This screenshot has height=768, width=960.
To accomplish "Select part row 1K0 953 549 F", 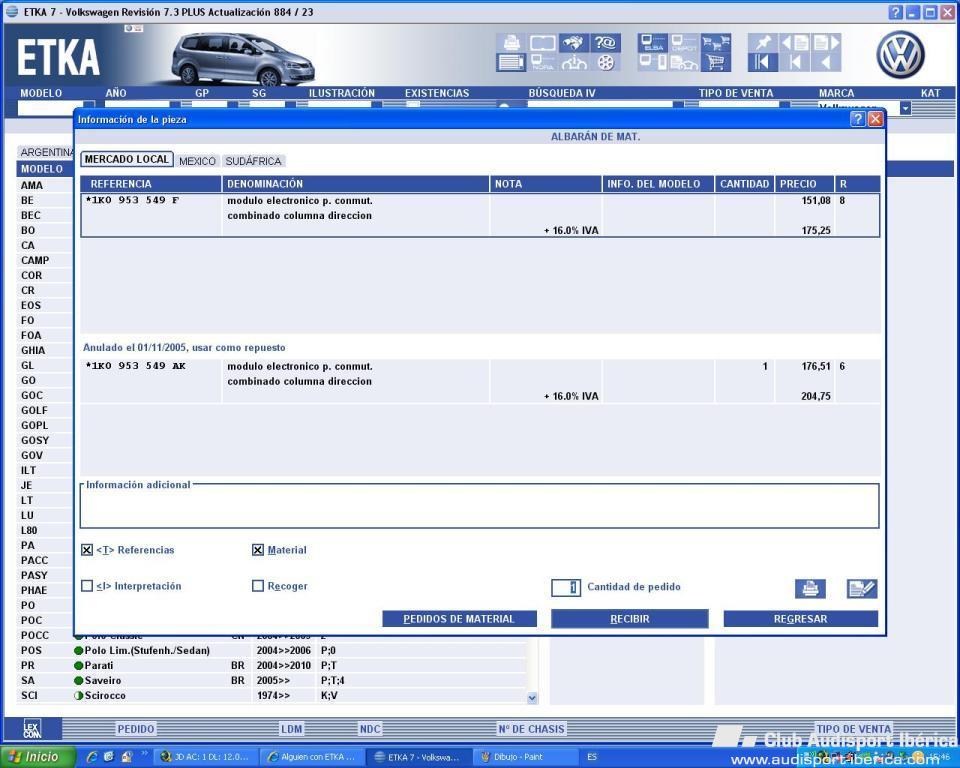I will 480,215.
